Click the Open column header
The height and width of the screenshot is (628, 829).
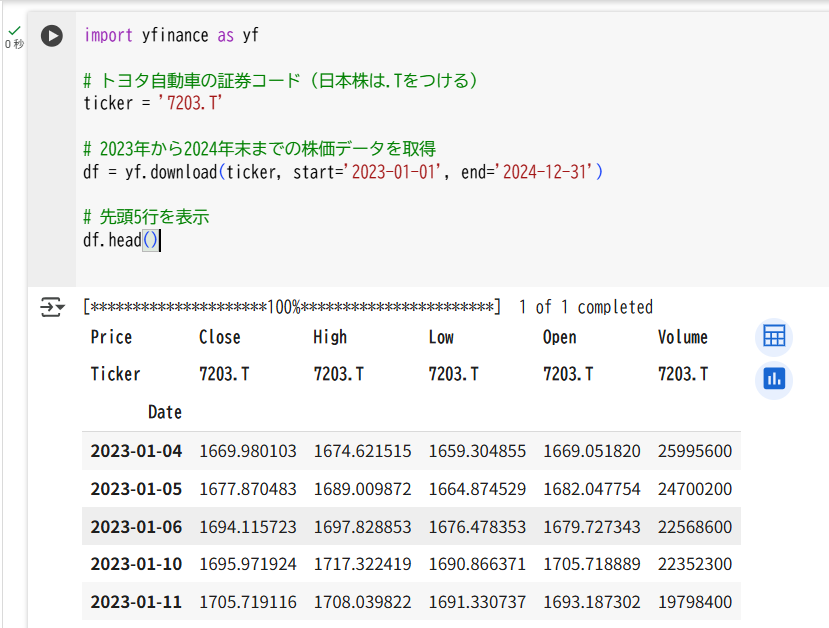559,337
